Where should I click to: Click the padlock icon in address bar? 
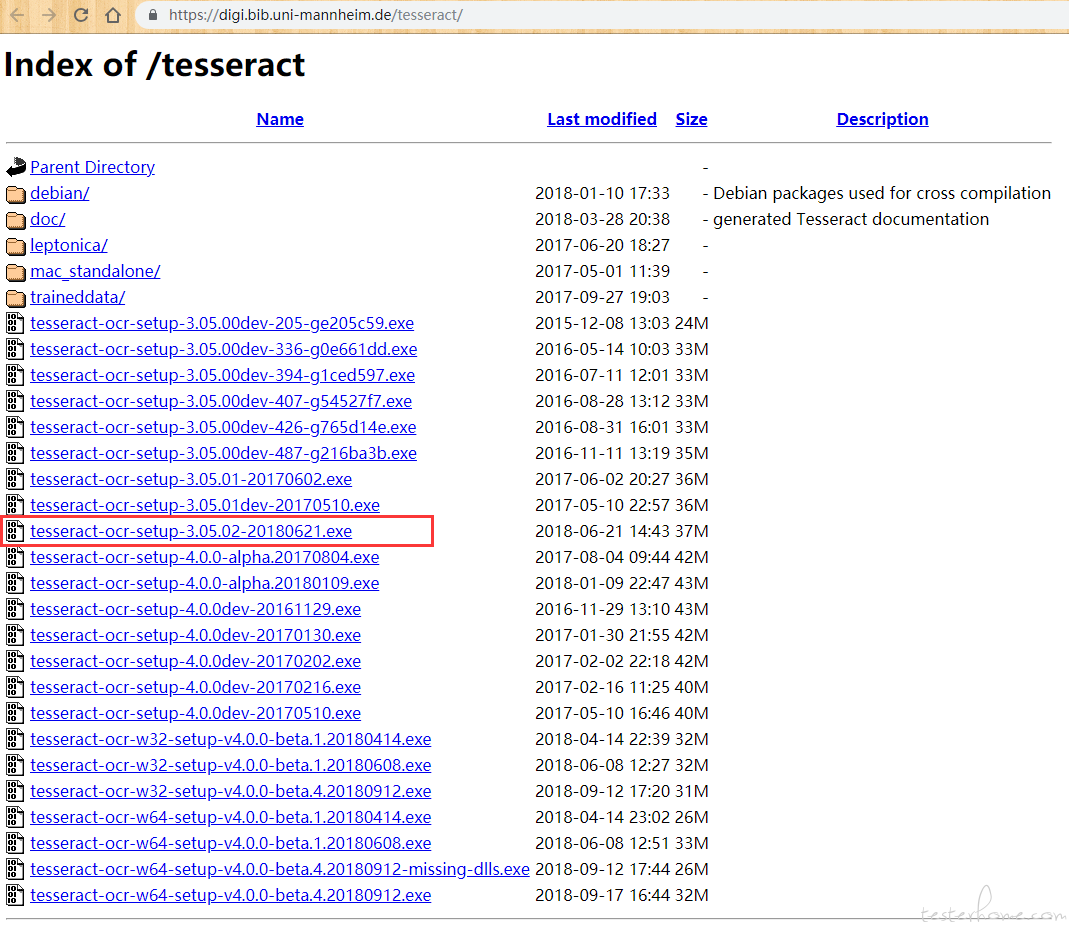(153, 15)
